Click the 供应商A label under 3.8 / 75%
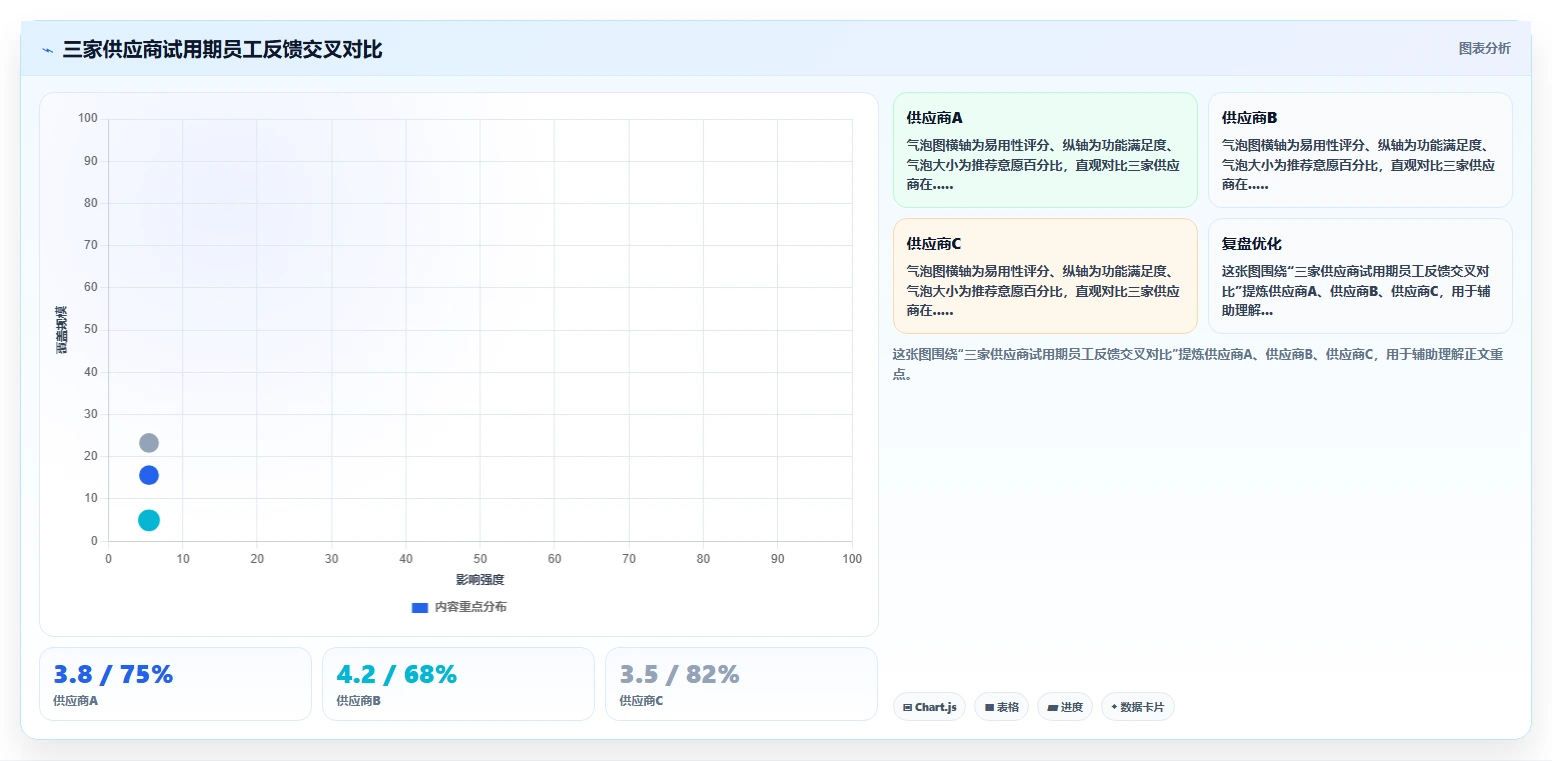The height and width of the screenshot is (761, 1552). pos(75,701)
